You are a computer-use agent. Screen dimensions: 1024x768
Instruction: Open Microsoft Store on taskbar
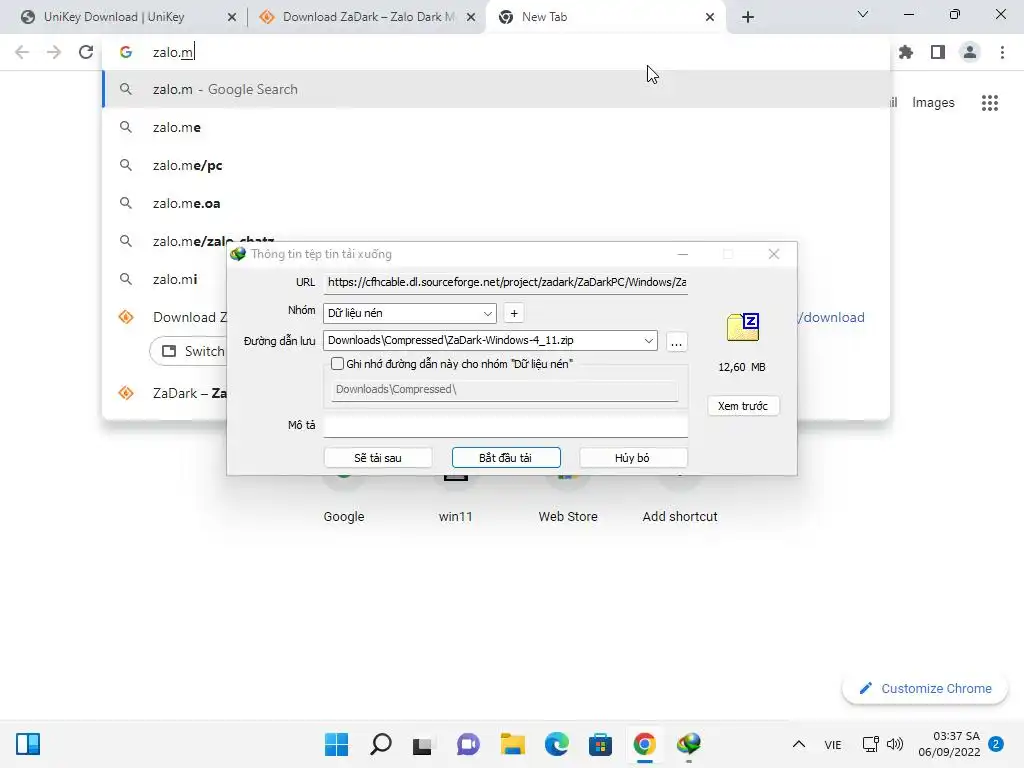pos(600,744)
